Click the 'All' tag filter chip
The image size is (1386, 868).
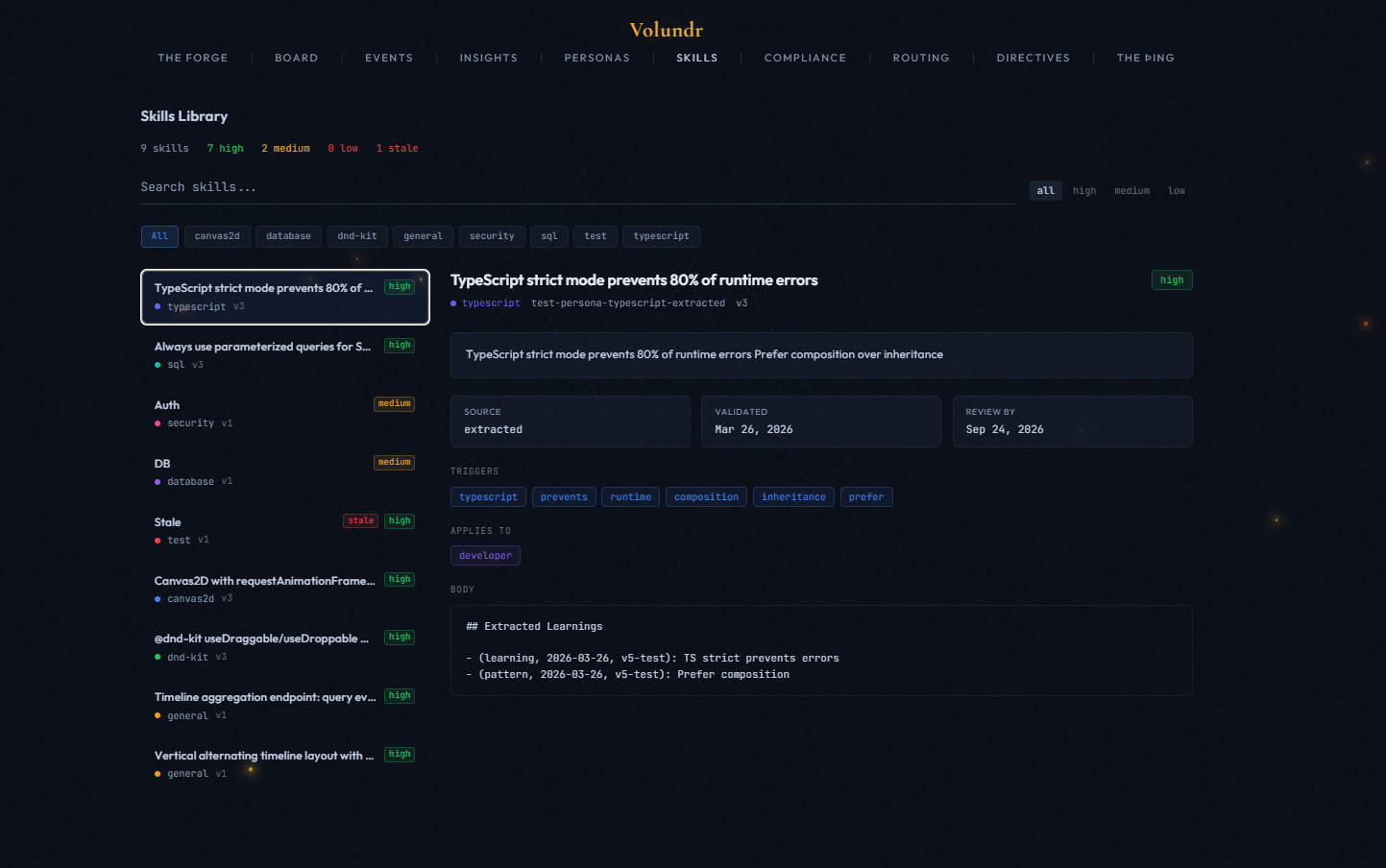[159, 236]
